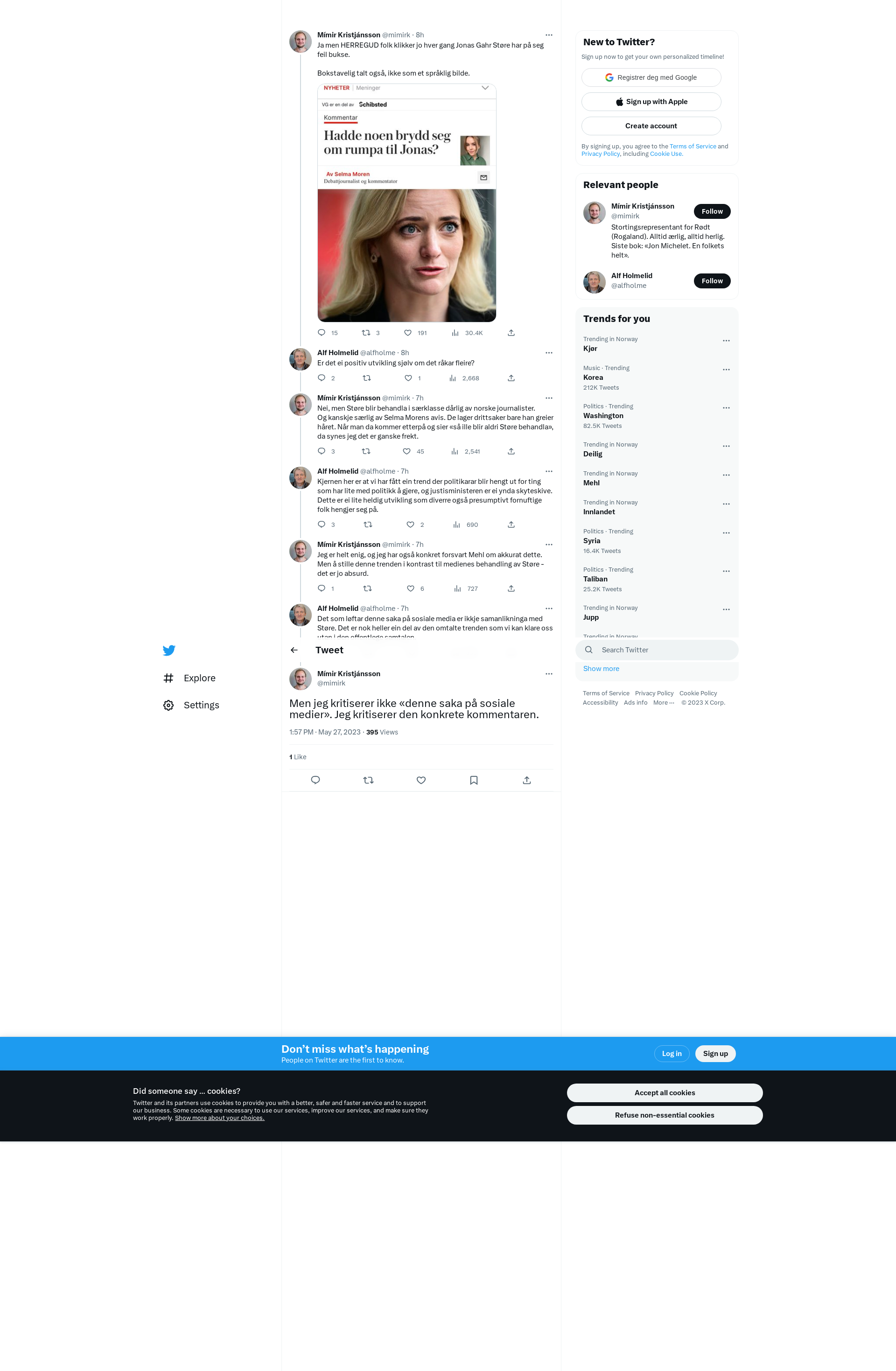Image resolution: width=896 pixels, height=1371 pixels.
Task: Open Explore from the sidebar
Action: pyautogui.click(x=189, y=678)
